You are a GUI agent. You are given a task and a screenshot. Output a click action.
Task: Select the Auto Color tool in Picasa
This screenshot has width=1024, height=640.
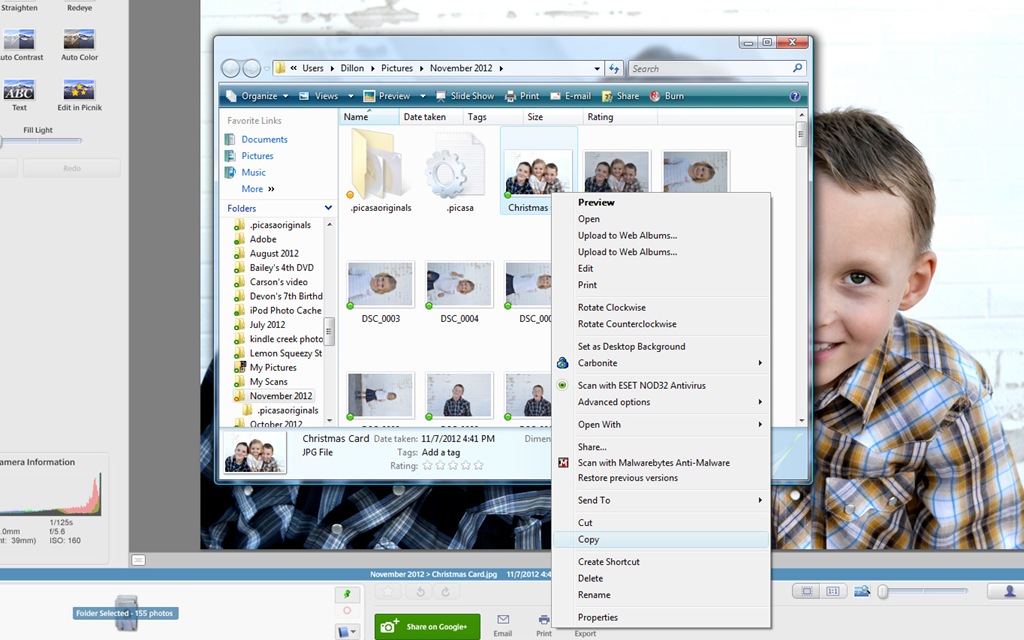pyautogui.click(x=79, y=45)
